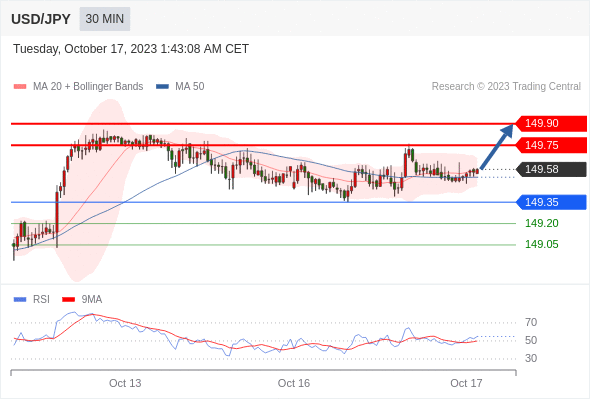
Task: Click the MA 50 blue legend swatch
Action: click(x=162, y=87)
